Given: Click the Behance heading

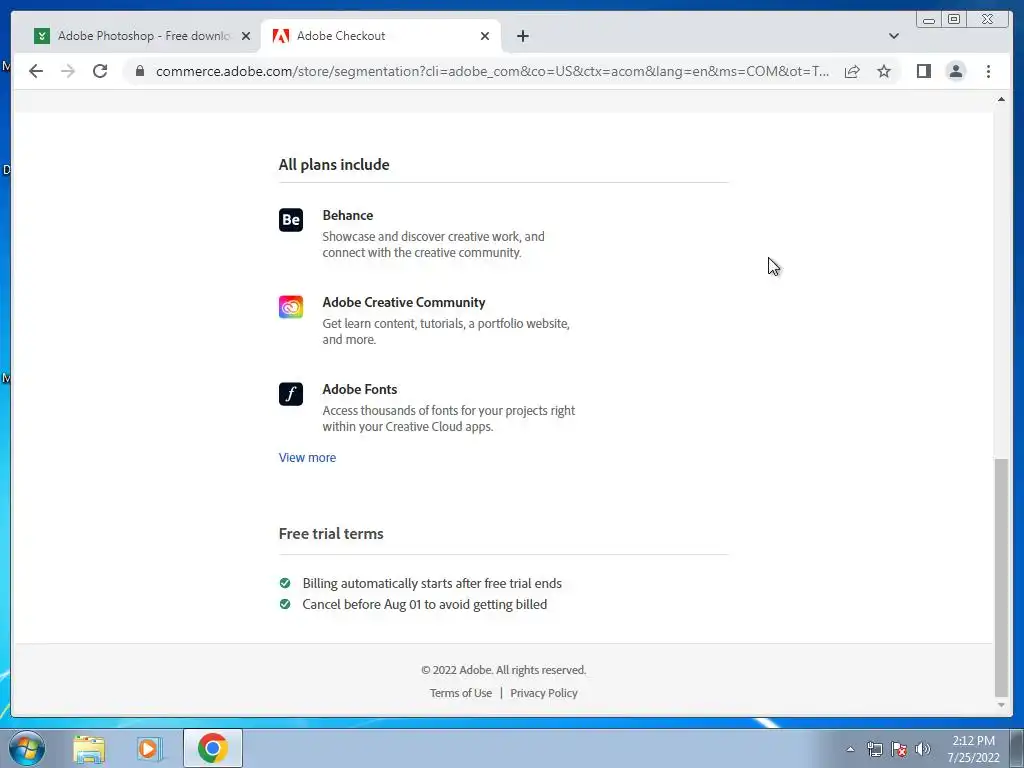Looking at the screenshot, I should pyautogui.click(x=347, y=216).
